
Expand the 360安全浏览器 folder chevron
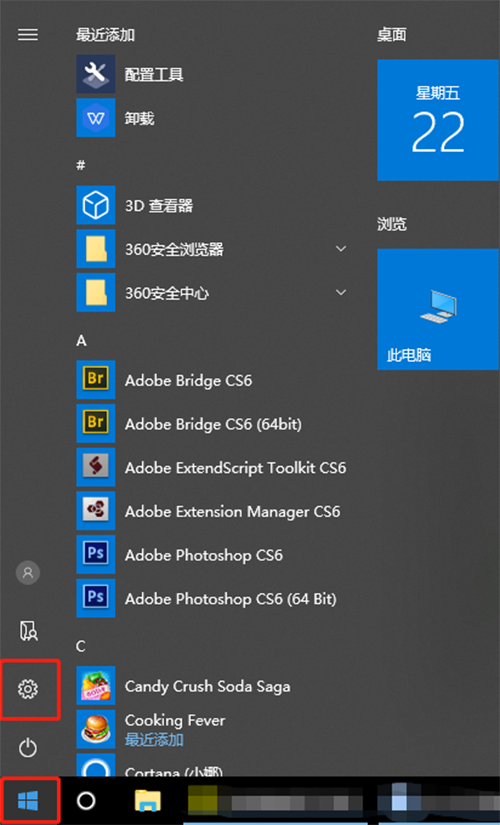point(341,248)
